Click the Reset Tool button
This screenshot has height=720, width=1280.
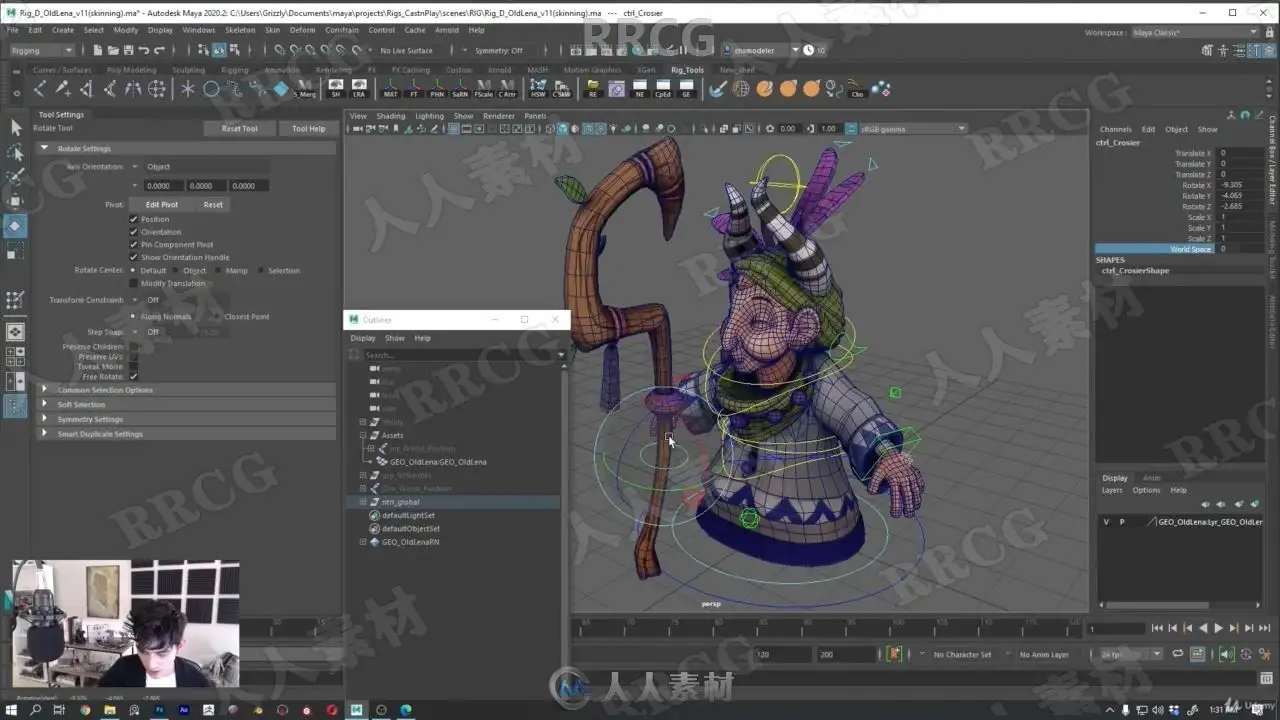[239, 129]
